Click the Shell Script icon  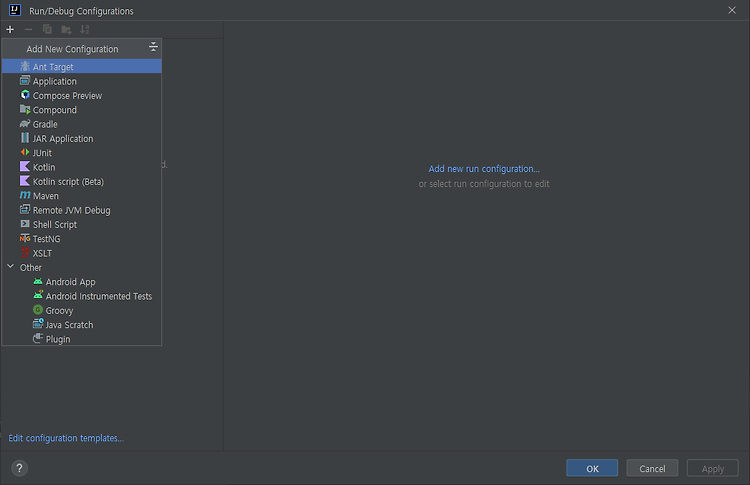25,224
